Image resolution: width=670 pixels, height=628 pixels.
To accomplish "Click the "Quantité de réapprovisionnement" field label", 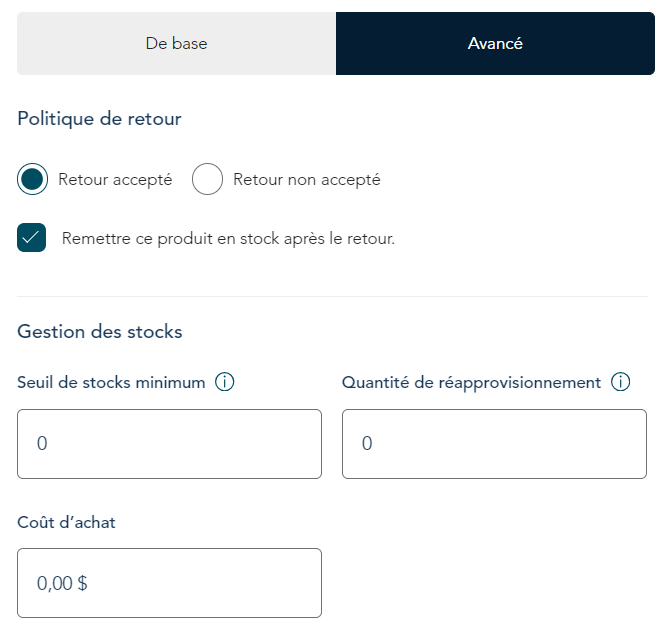I will pyautogui.click(x=471, y=382).
